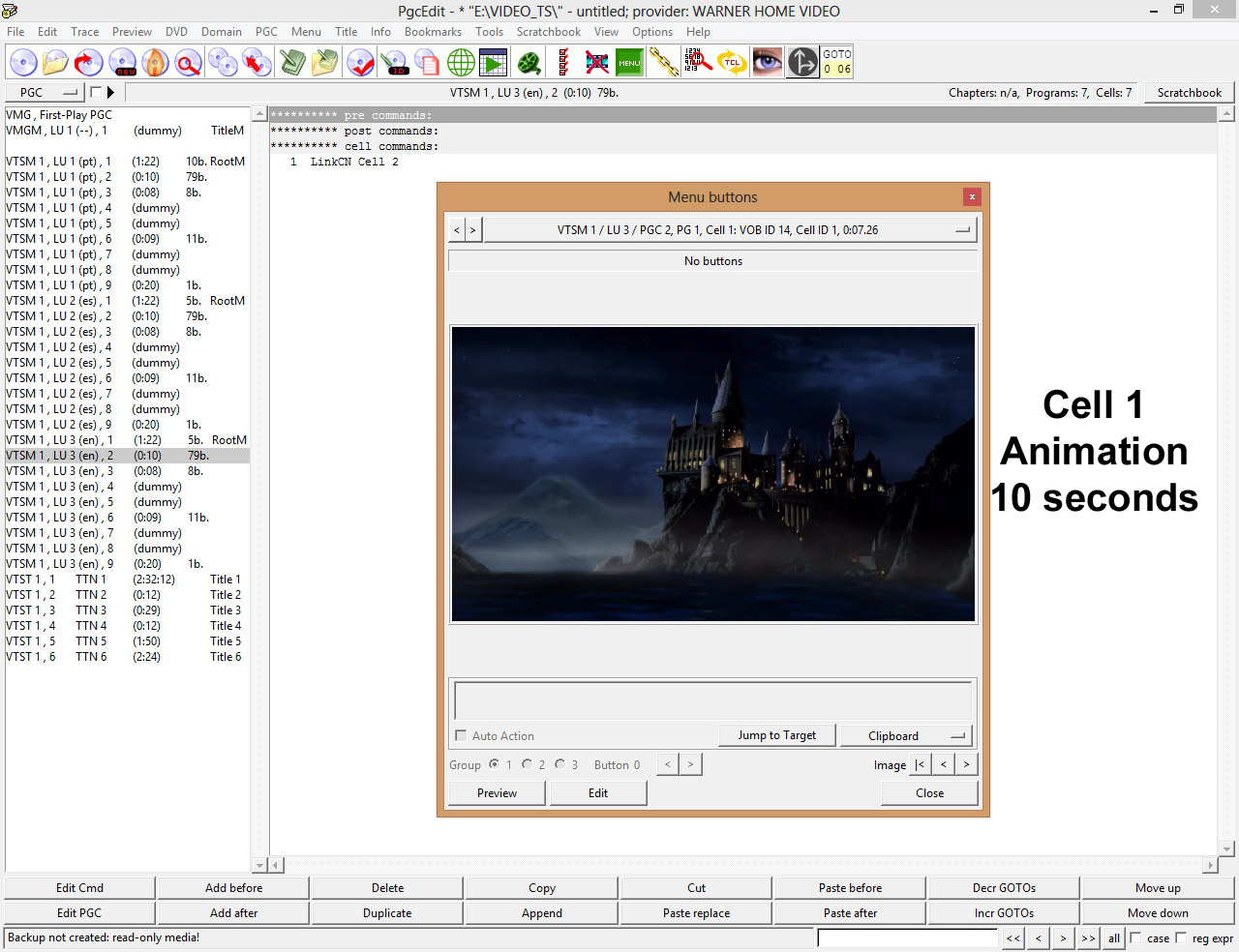Select VTSM 1, LU 3 (en), 1 RootM row
Viewport: 1239px width, 952px height.
127,440
